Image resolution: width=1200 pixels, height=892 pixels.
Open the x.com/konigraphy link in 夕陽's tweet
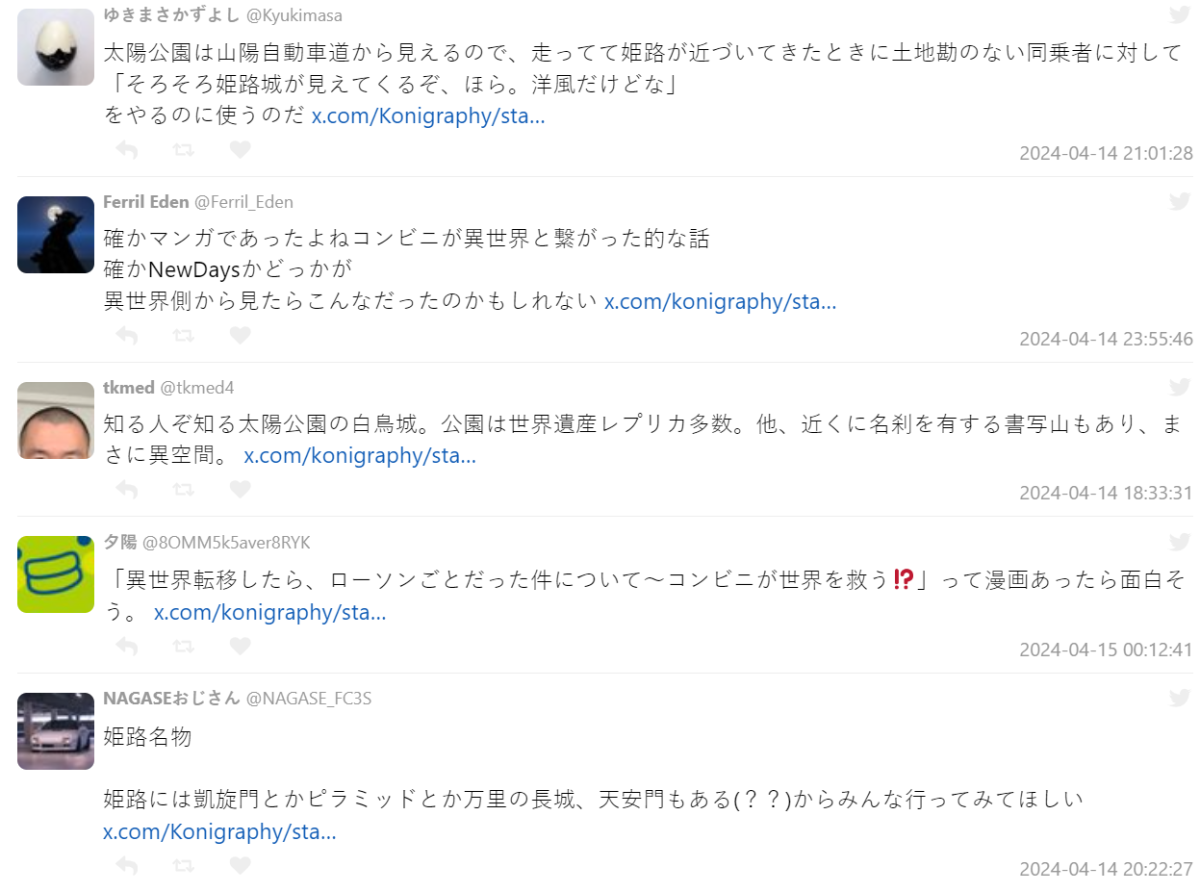[x=270, y=612]
